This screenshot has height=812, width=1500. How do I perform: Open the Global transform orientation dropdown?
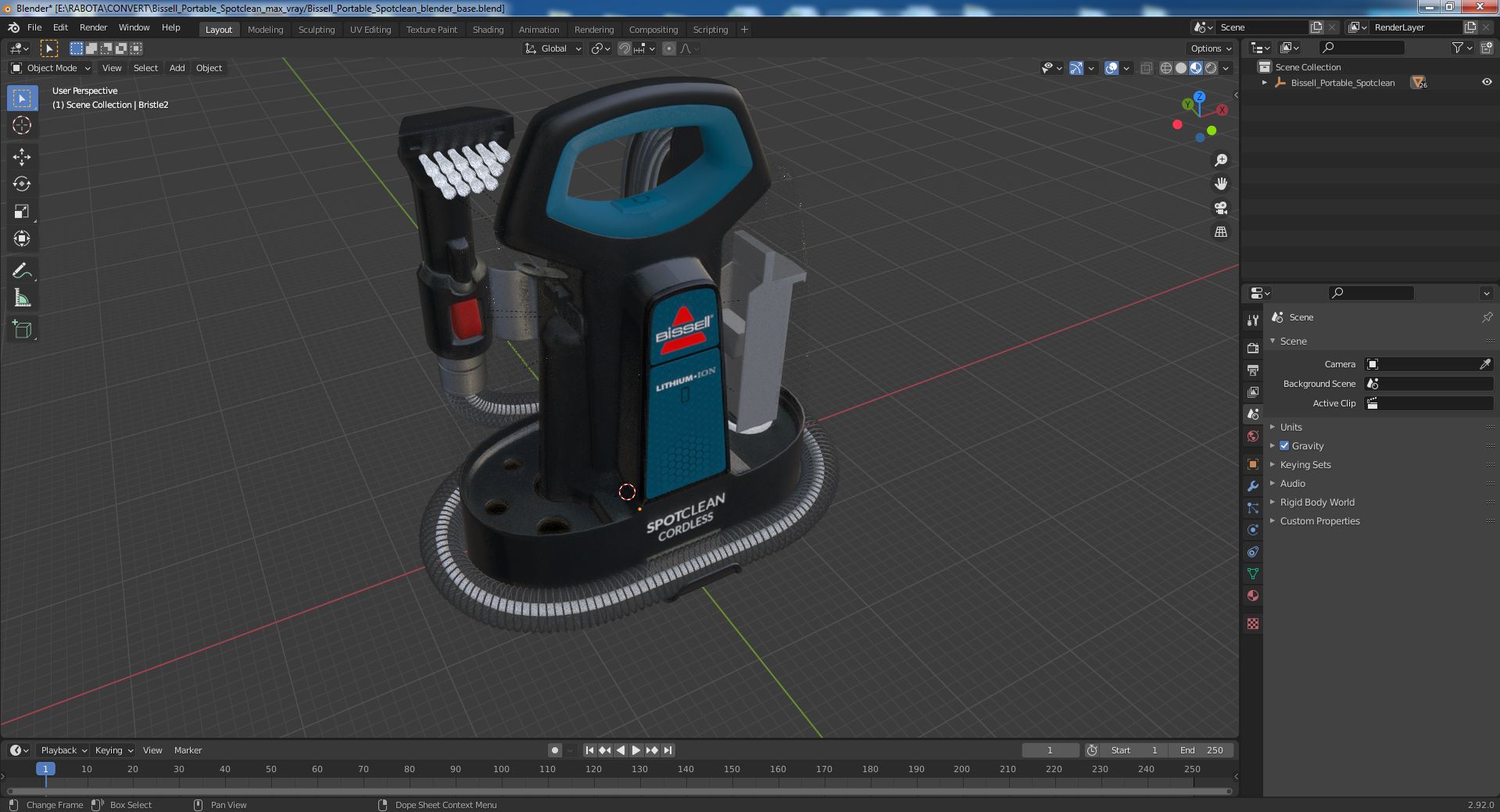click(553, 48)
